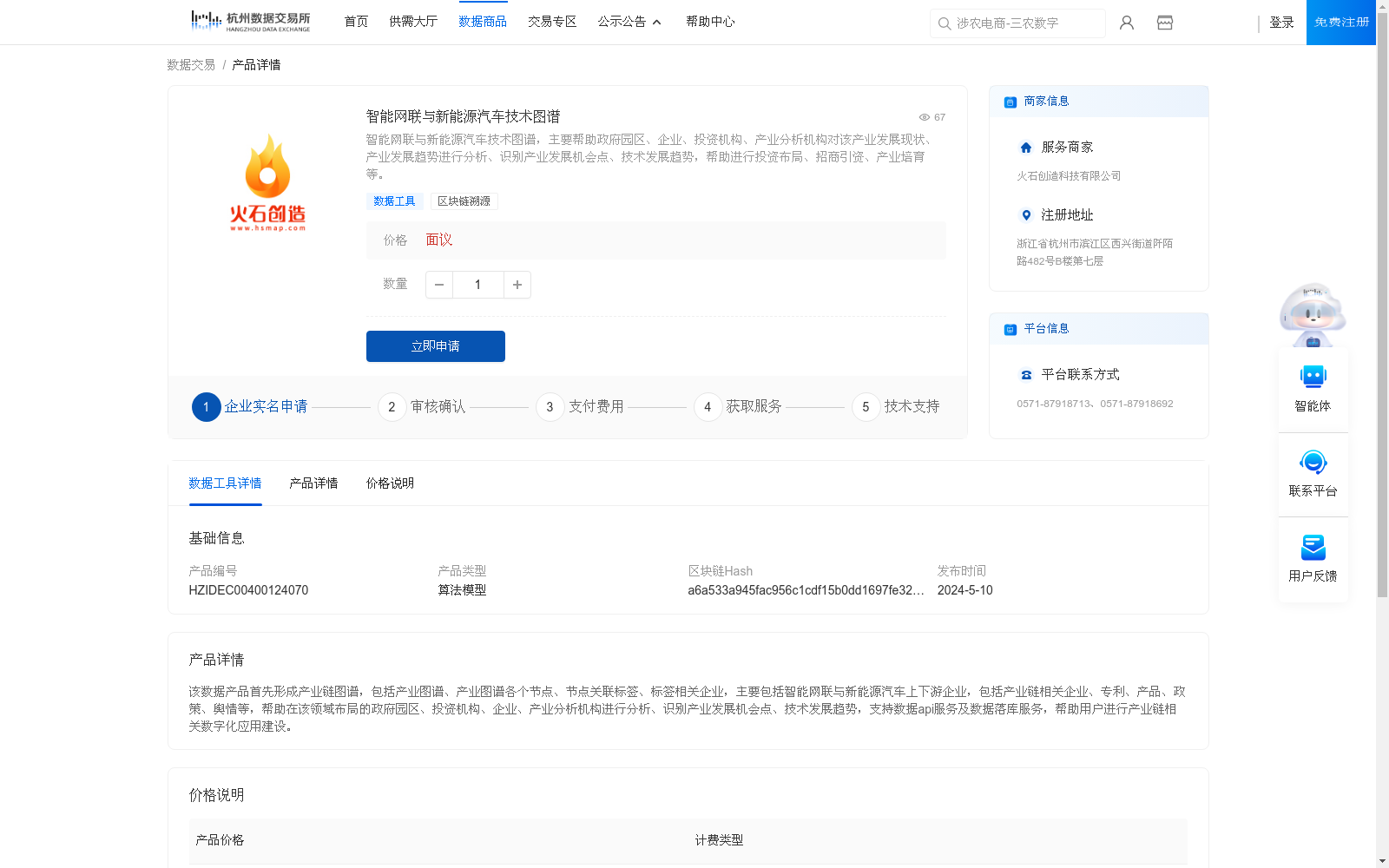Click the 服务商家 house icon
The image size is (1389, 868).
tap(1026, 148)
